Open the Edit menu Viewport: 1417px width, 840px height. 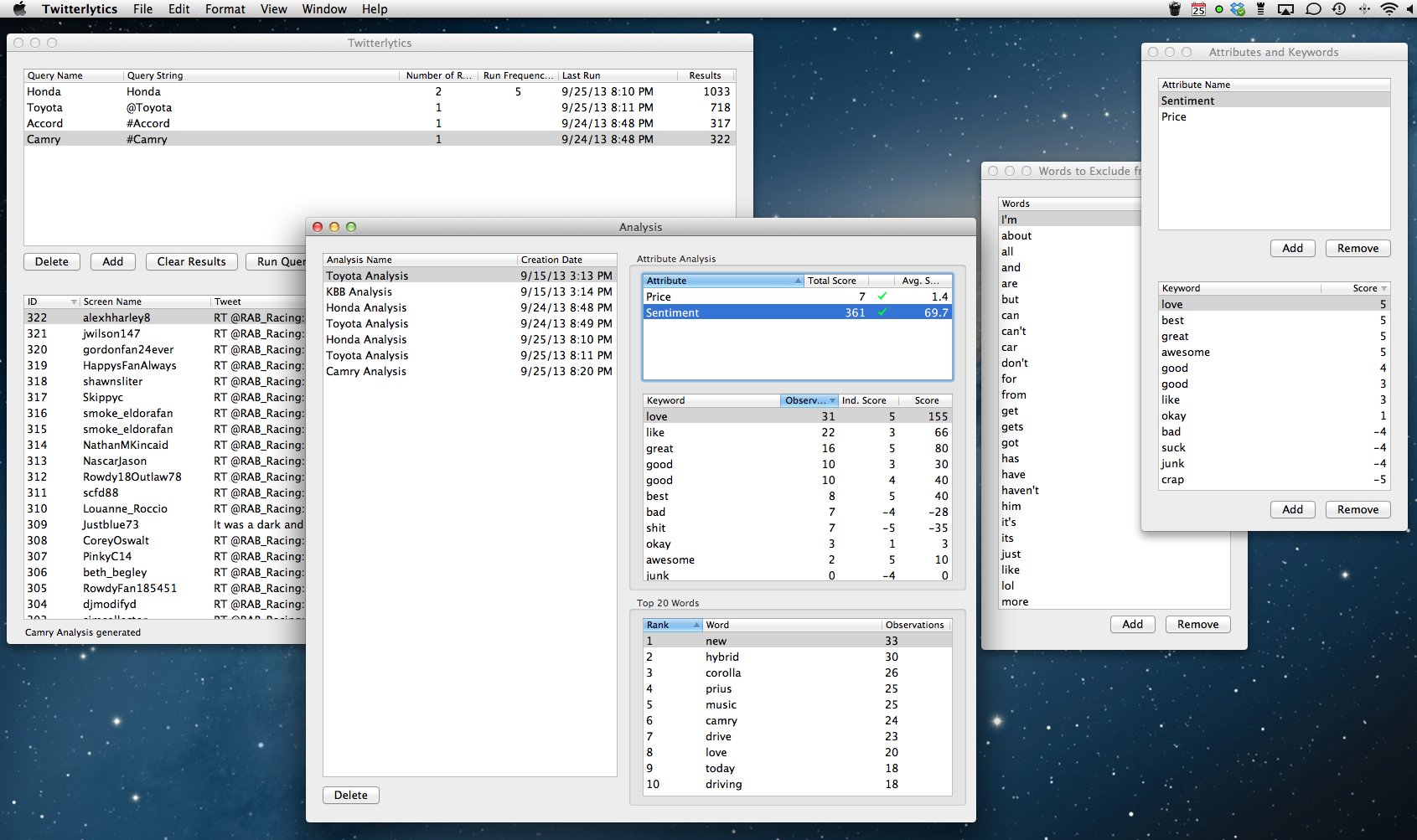[x=178, y=9]
